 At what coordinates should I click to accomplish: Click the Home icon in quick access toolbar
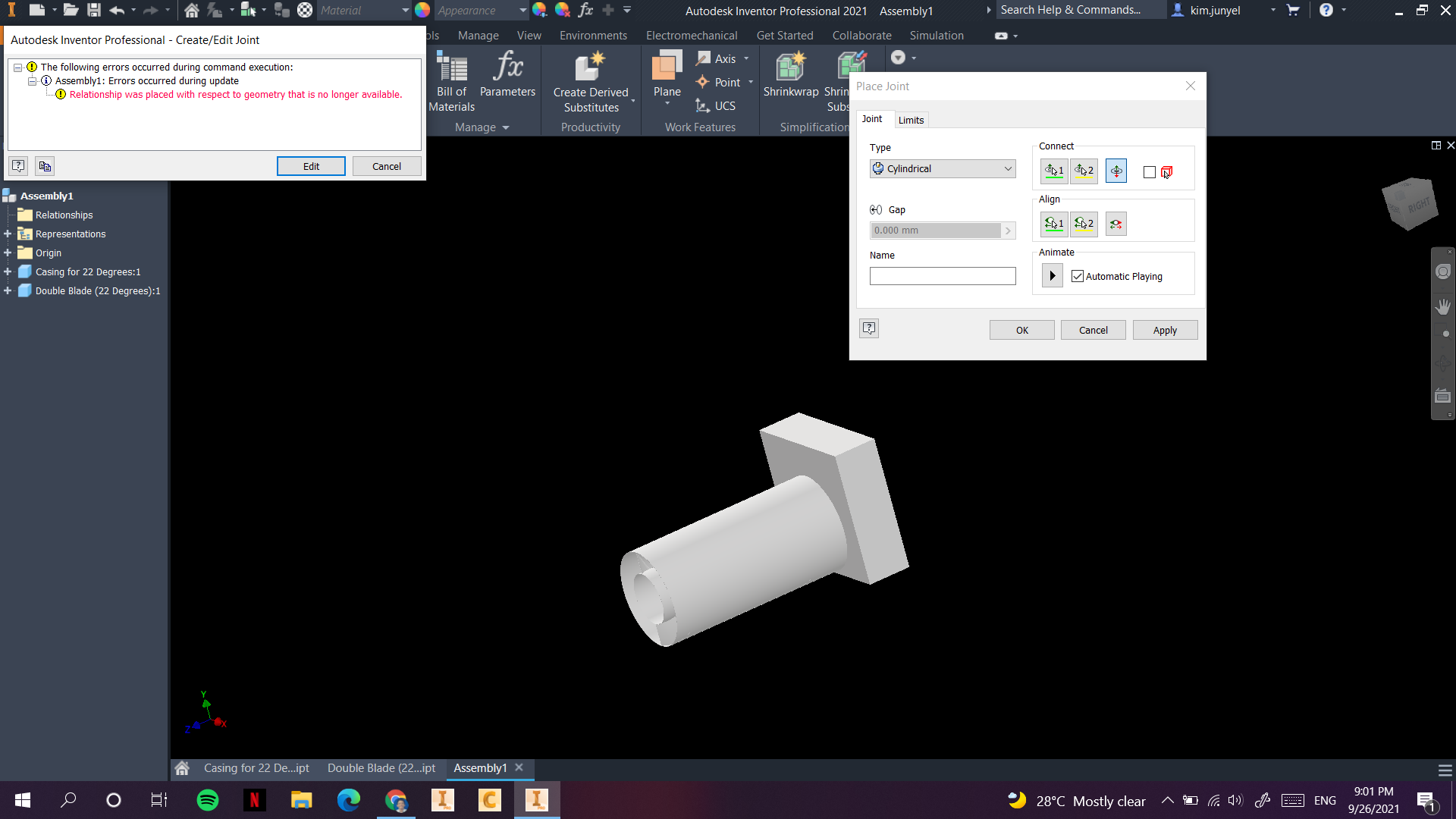pyautogui.click(x=192, y=11)
